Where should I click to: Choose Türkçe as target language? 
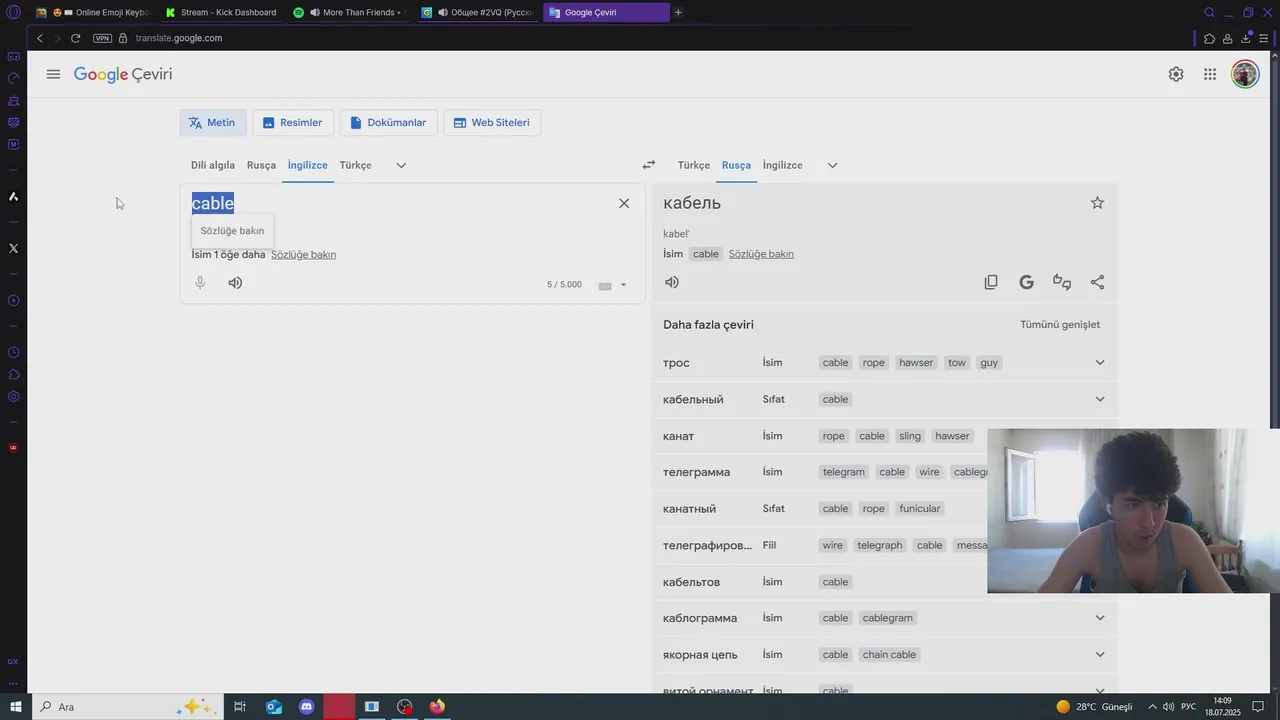[x=694, y=165]
